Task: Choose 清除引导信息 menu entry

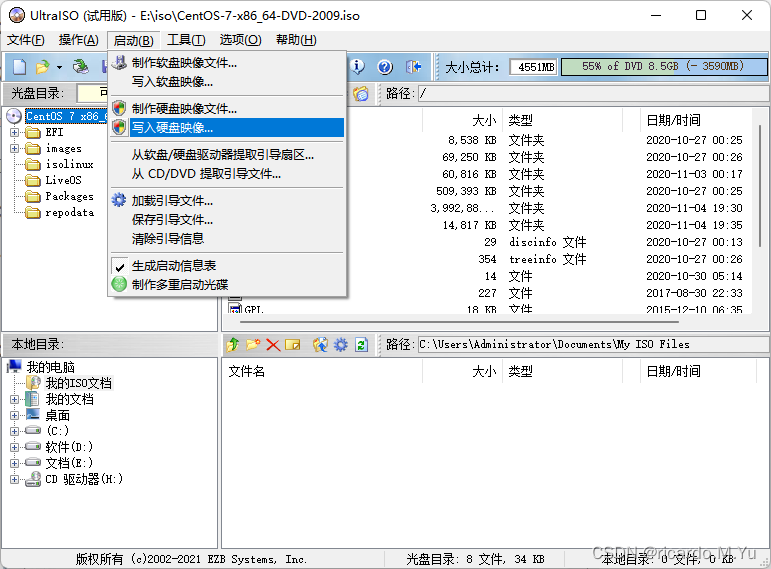Action: pyautogui.click(x=227, y=239)
